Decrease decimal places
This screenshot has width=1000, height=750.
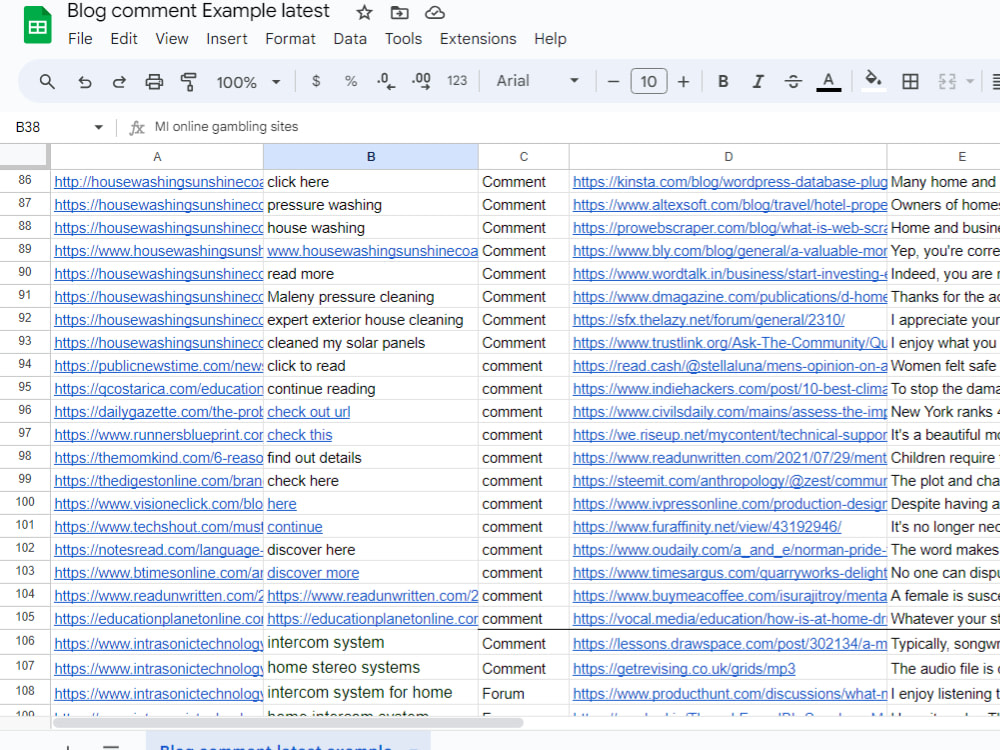tap(386, 81)
